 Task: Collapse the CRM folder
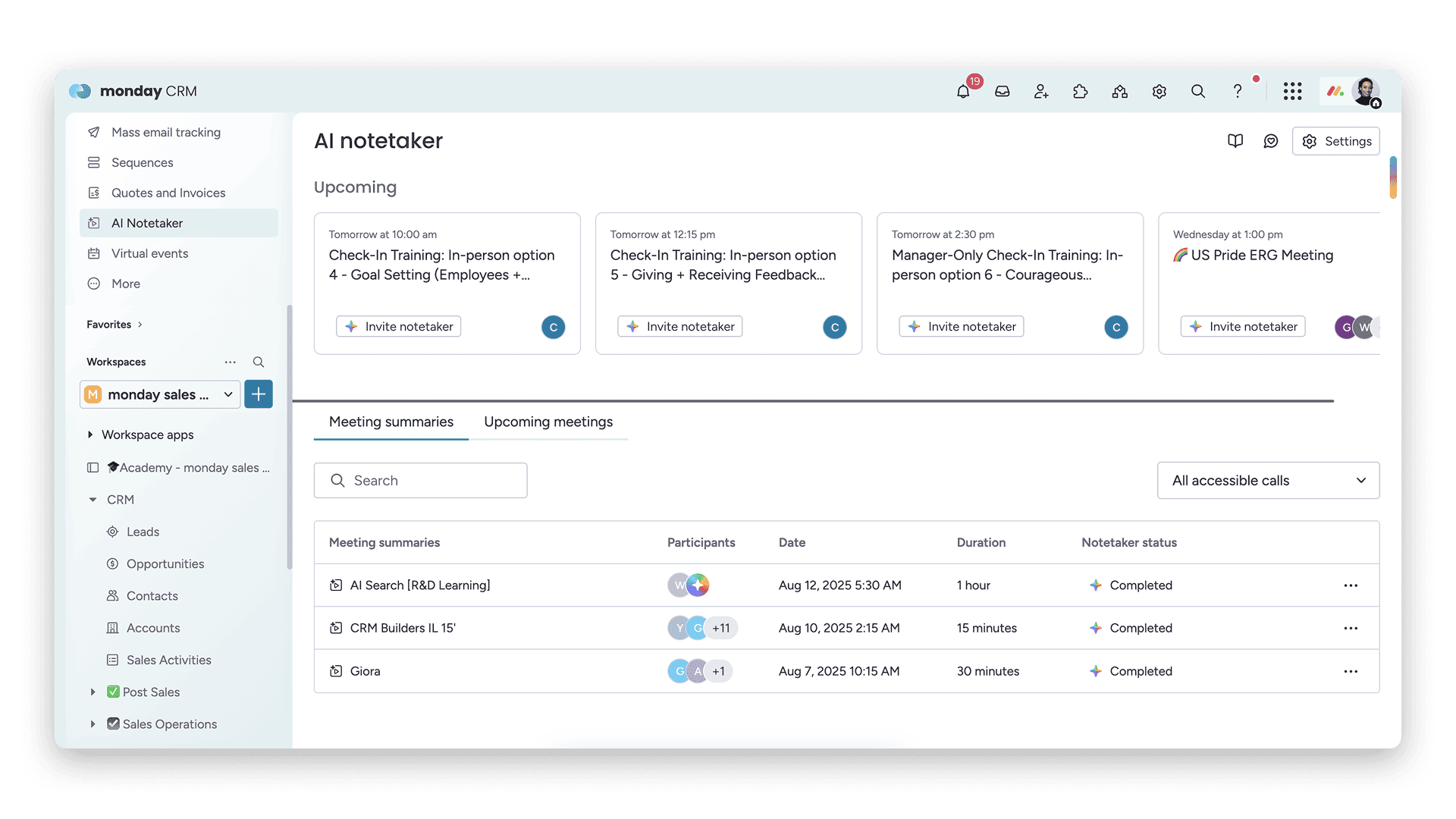point(93,500)
